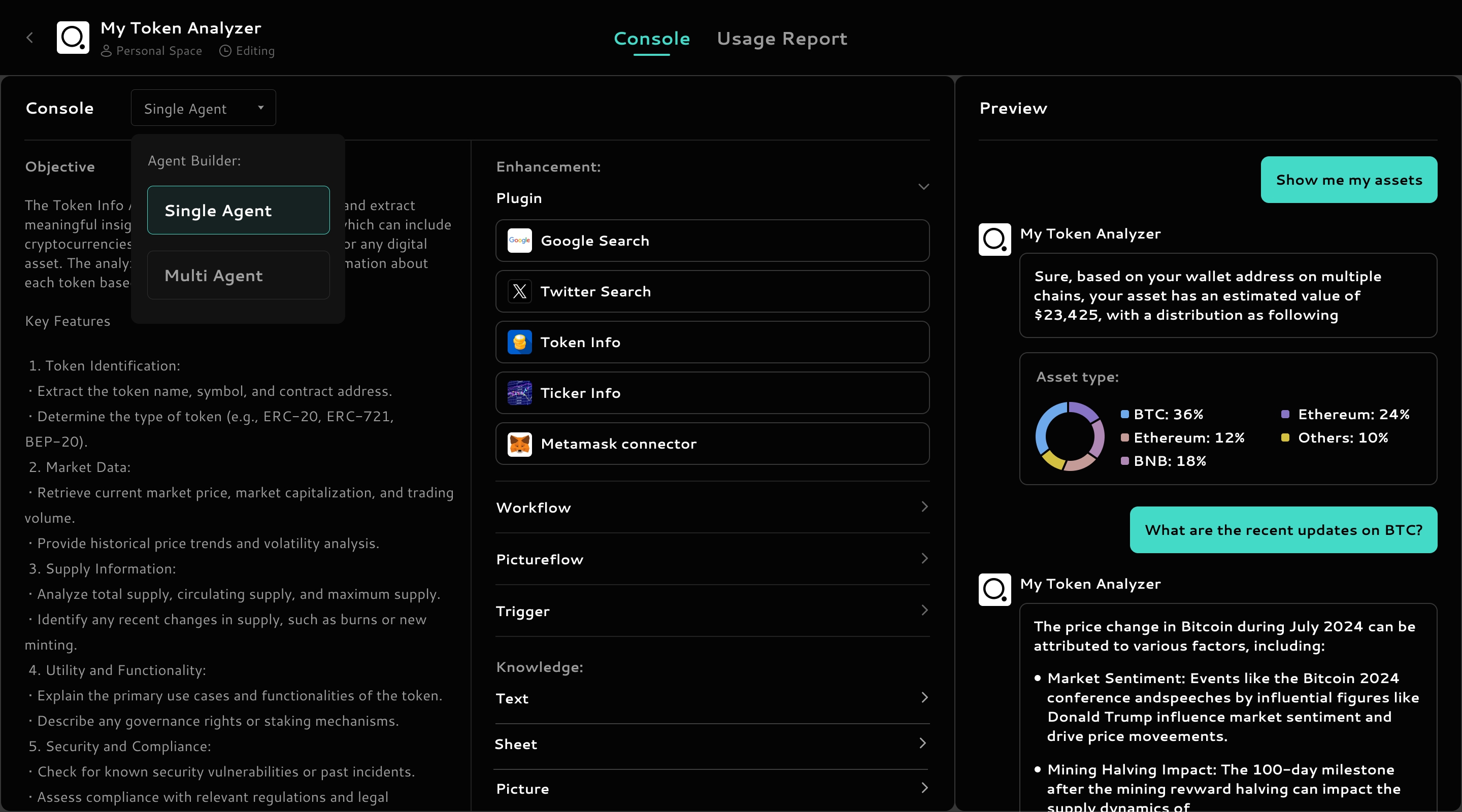Image resolution: width=1462 pixels, height=812 pixels.
Task: Click the Ticker Info chart icon
Action: [519, 393]
